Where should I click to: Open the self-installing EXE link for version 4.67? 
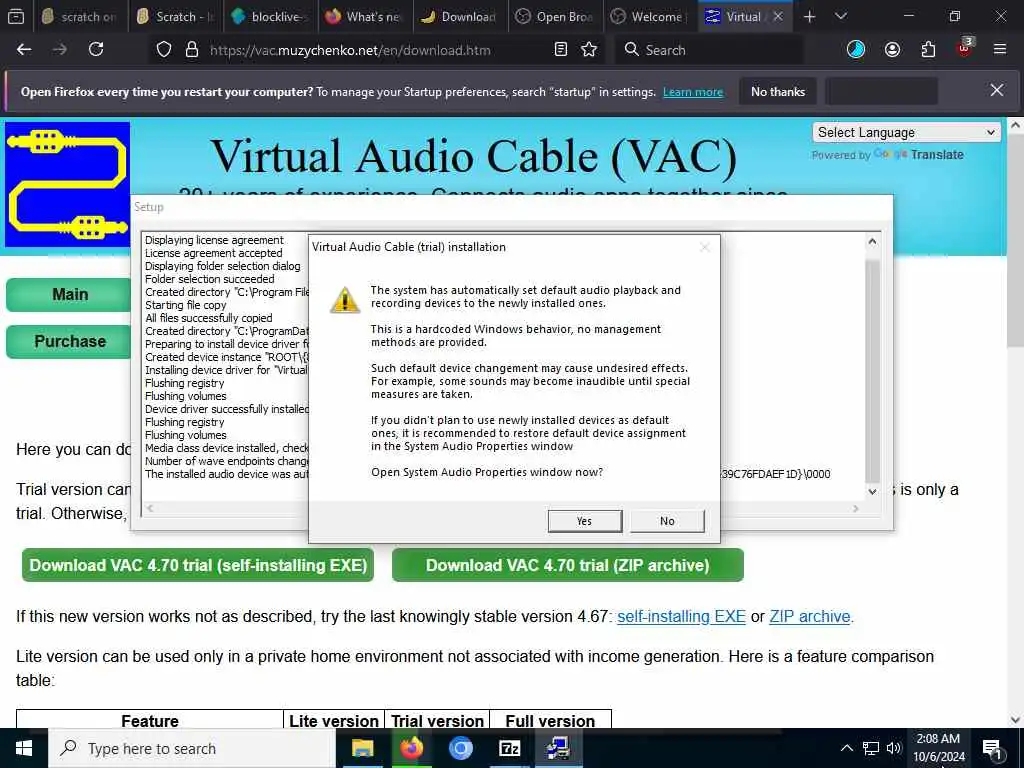pos(681,616)
